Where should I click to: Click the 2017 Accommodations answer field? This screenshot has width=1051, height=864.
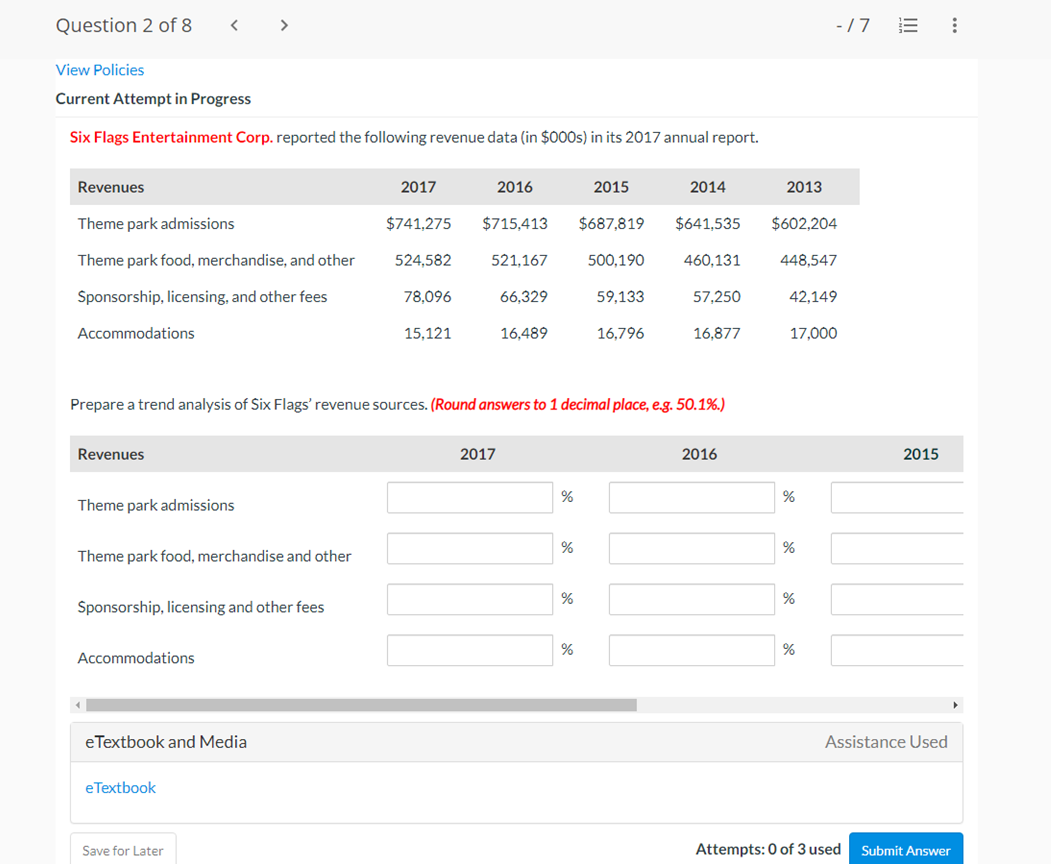469,650
